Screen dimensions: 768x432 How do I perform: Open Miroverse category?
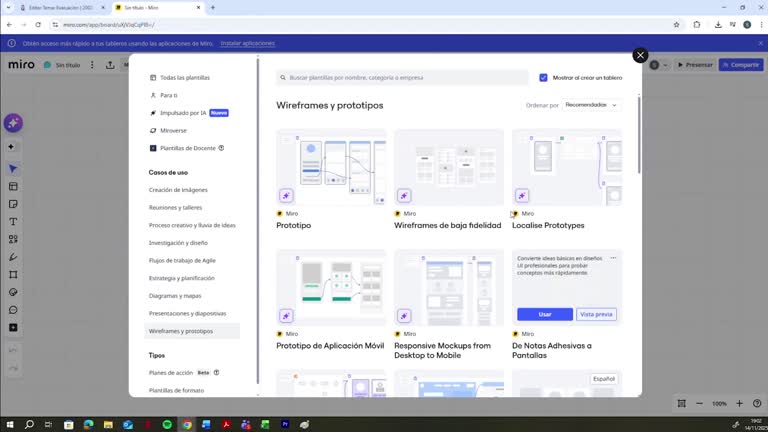tap(173, 130)
